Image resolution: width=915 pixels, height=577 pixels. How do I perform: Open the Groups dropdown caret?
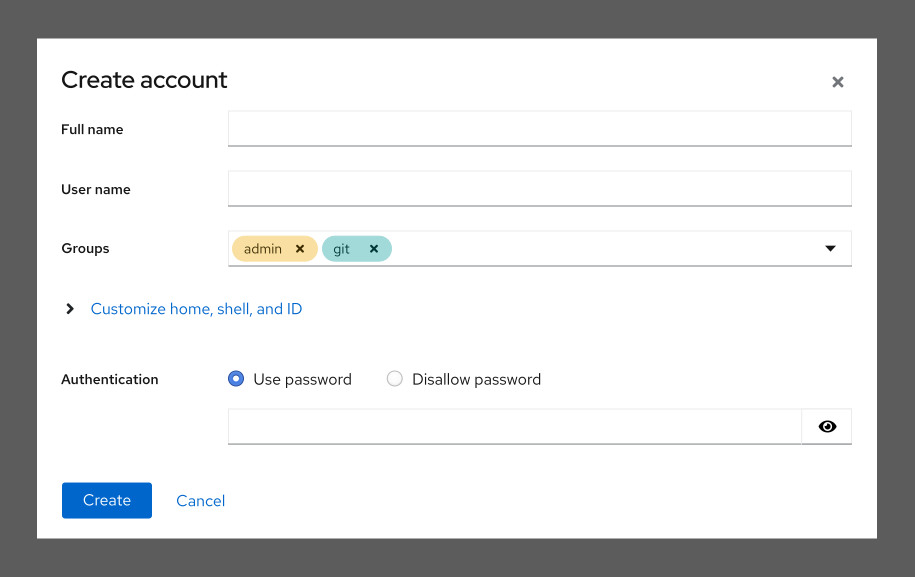click(x=830, y=248)
